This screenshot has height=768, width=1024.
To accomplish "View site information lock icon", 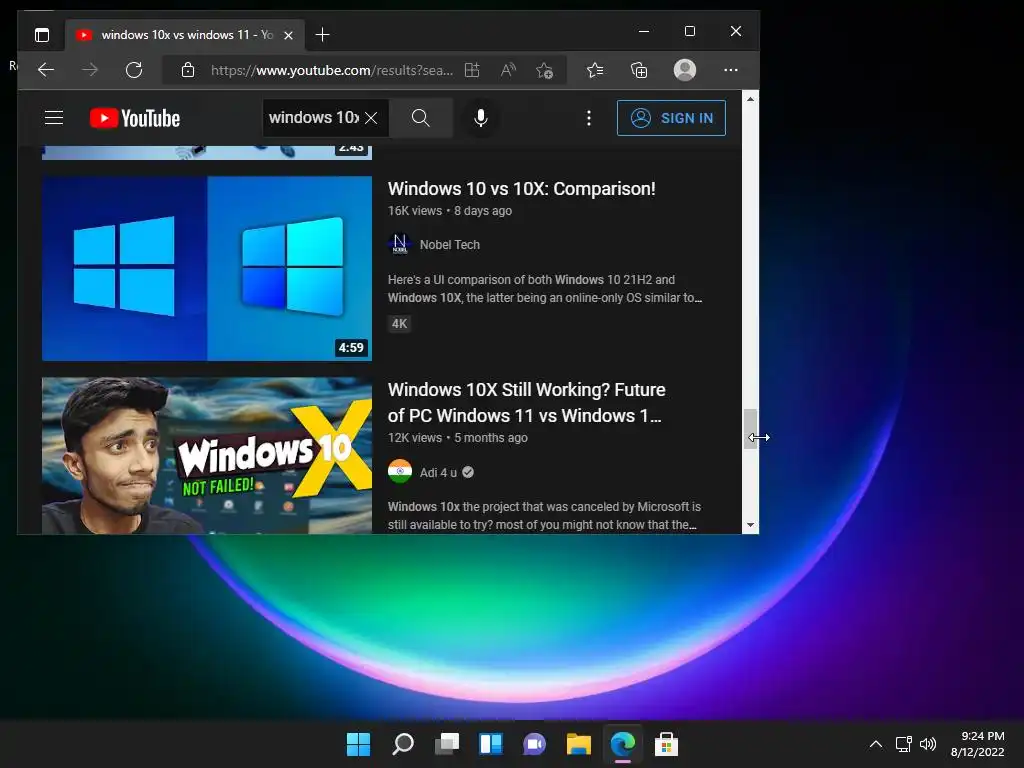I will click(x=187, y=70).
